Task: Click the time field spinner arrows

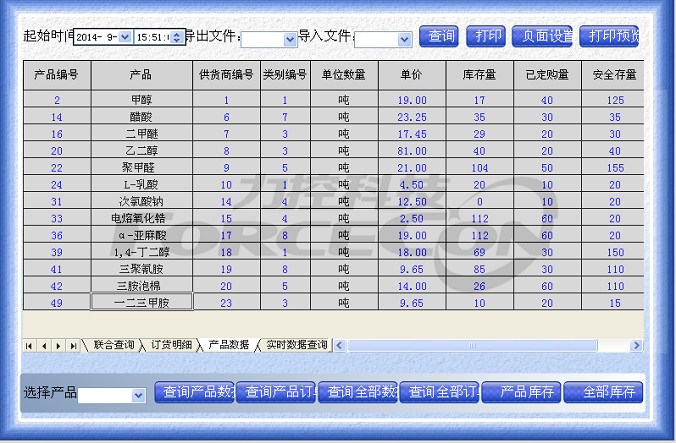Action: [x=178, y=37]
